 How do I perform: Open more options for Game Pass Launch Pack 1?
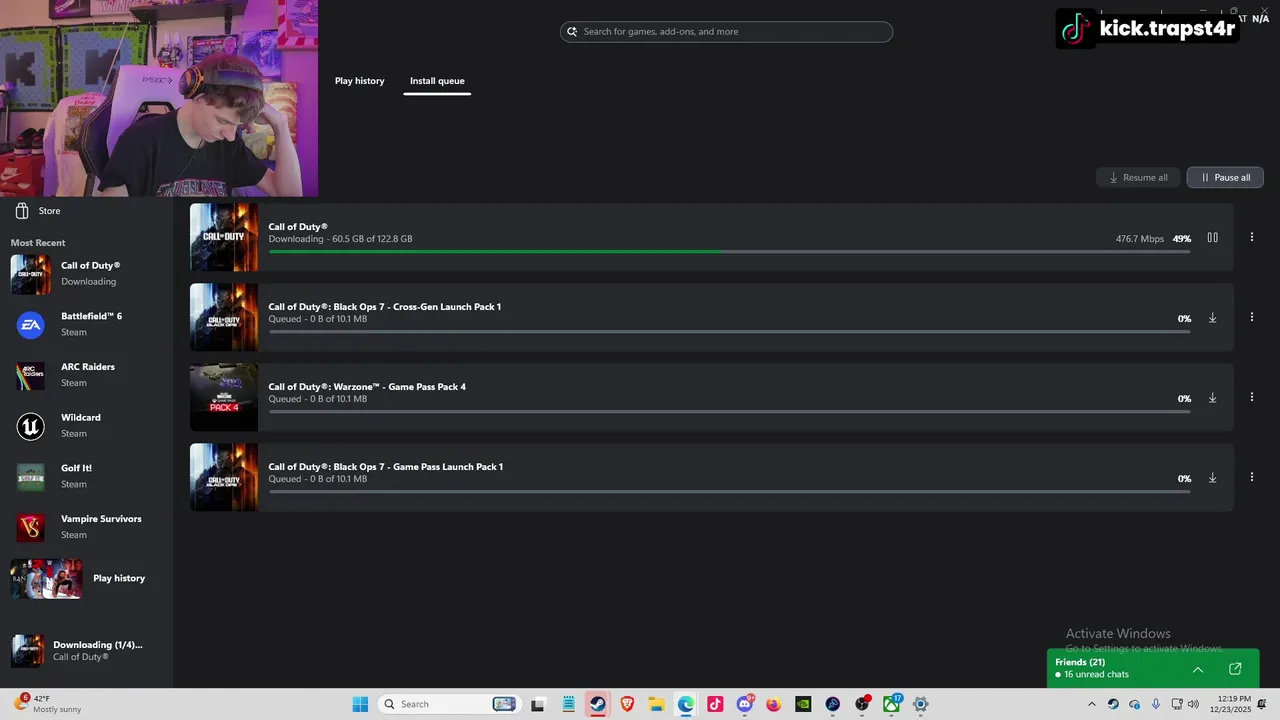pyautogui.click(x=1252, y=478)
